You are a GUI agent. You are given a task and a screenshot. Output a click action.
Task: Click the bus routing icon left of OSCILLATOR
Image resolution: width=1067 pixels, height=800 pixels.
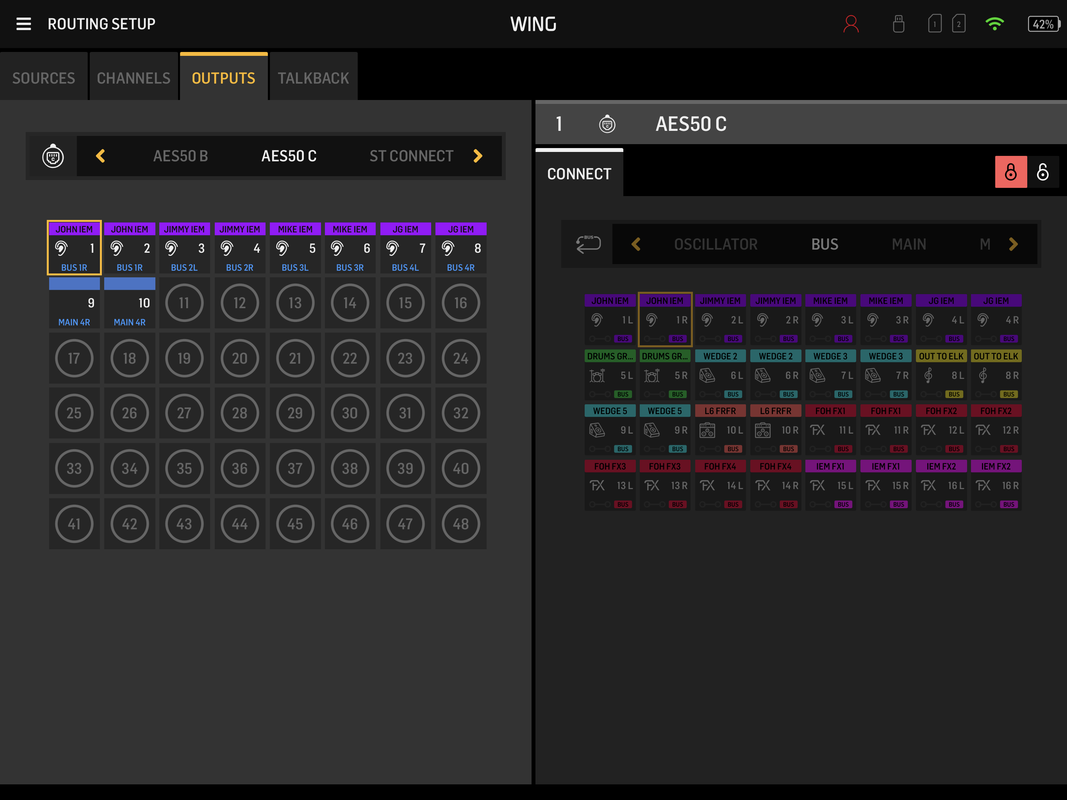tap(588, 244)
